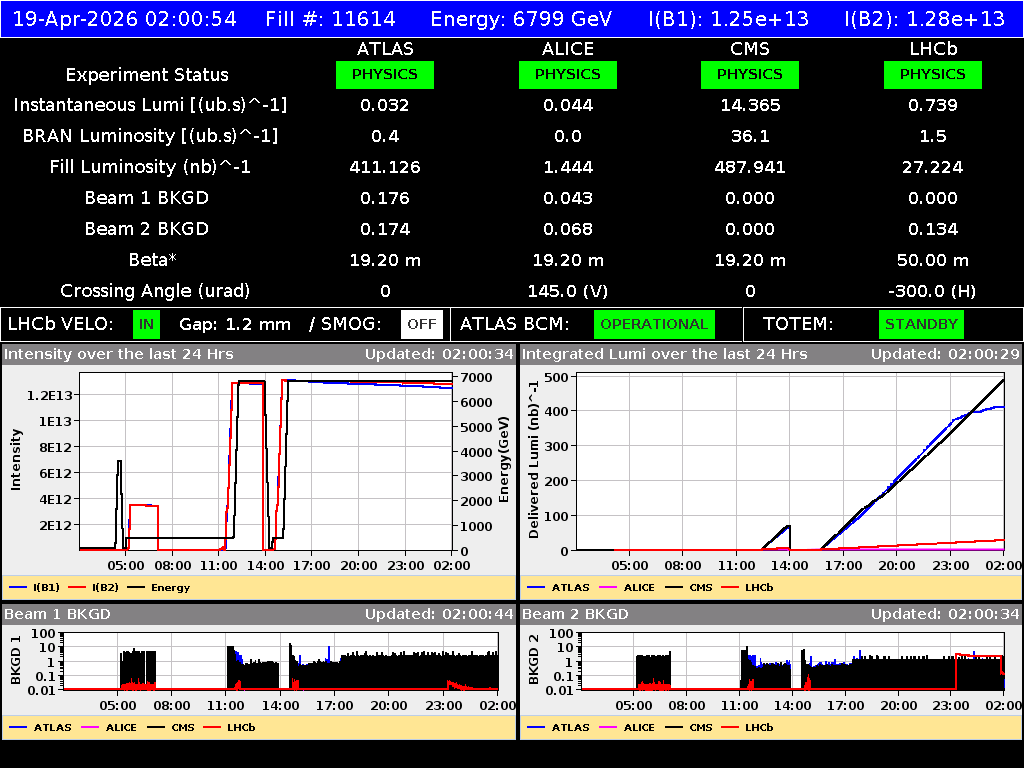The height and width of the screenshot is (768, 1024).
Task: Click CMS instantaneous lumi value 14.365
Action: click(x=750, y=105)
